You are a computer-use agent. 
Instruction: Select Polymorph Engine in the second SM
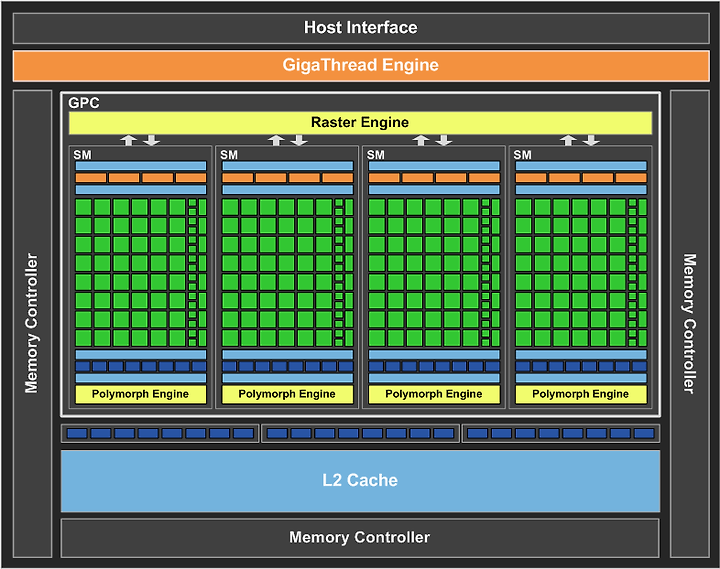coord(287,394)
